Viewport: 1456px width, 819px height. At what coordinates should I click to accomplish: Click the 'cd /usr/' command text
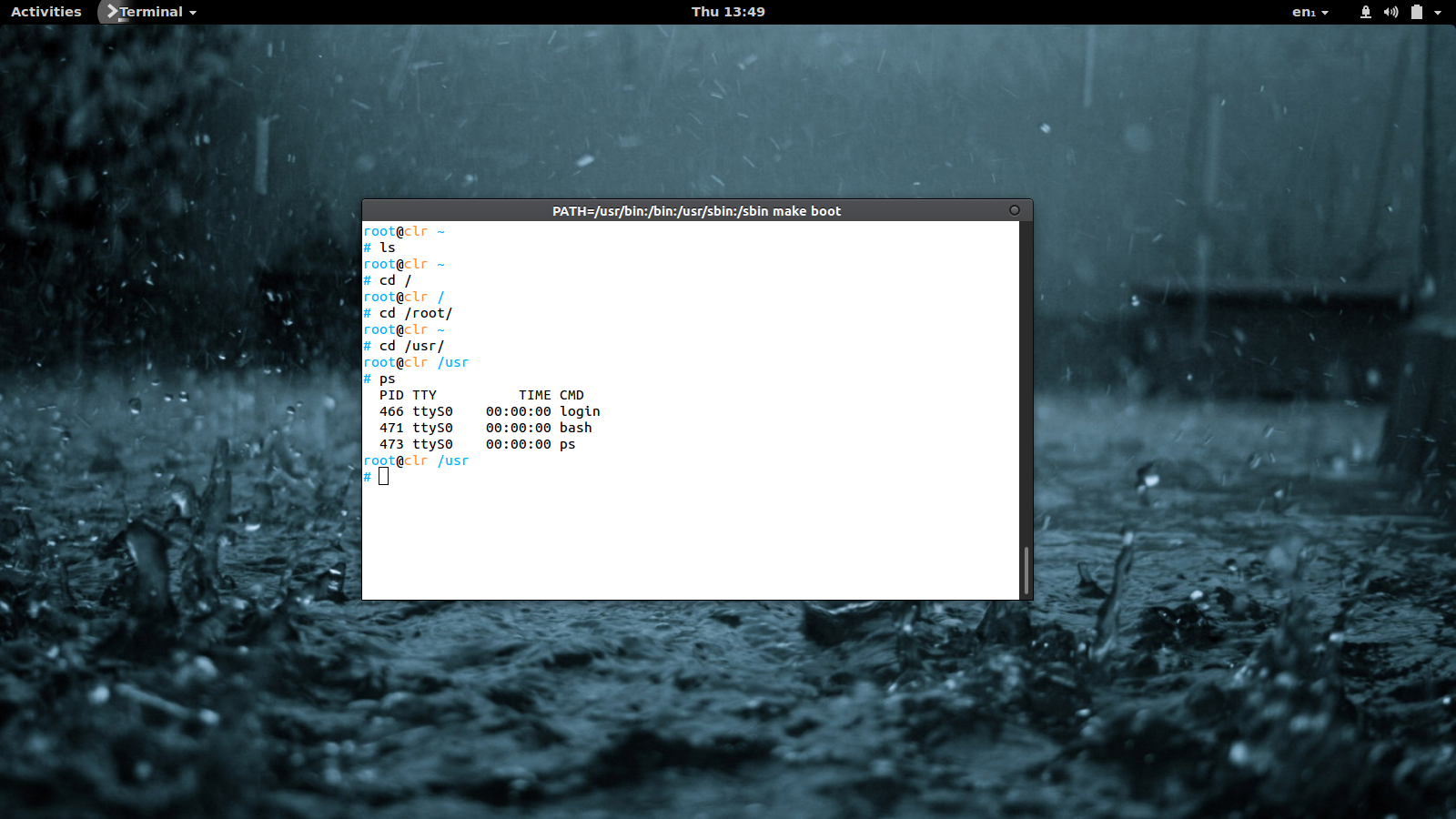411,346
